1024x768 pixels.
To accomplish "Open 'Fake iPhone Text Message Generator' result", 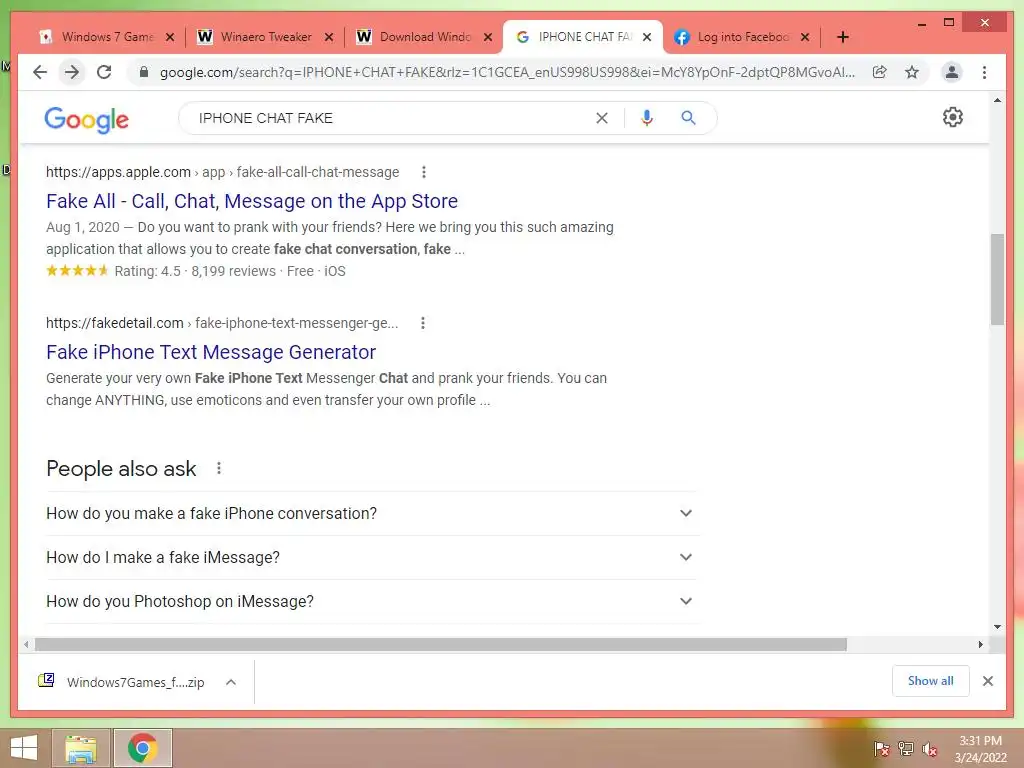I will pos(211,352).
